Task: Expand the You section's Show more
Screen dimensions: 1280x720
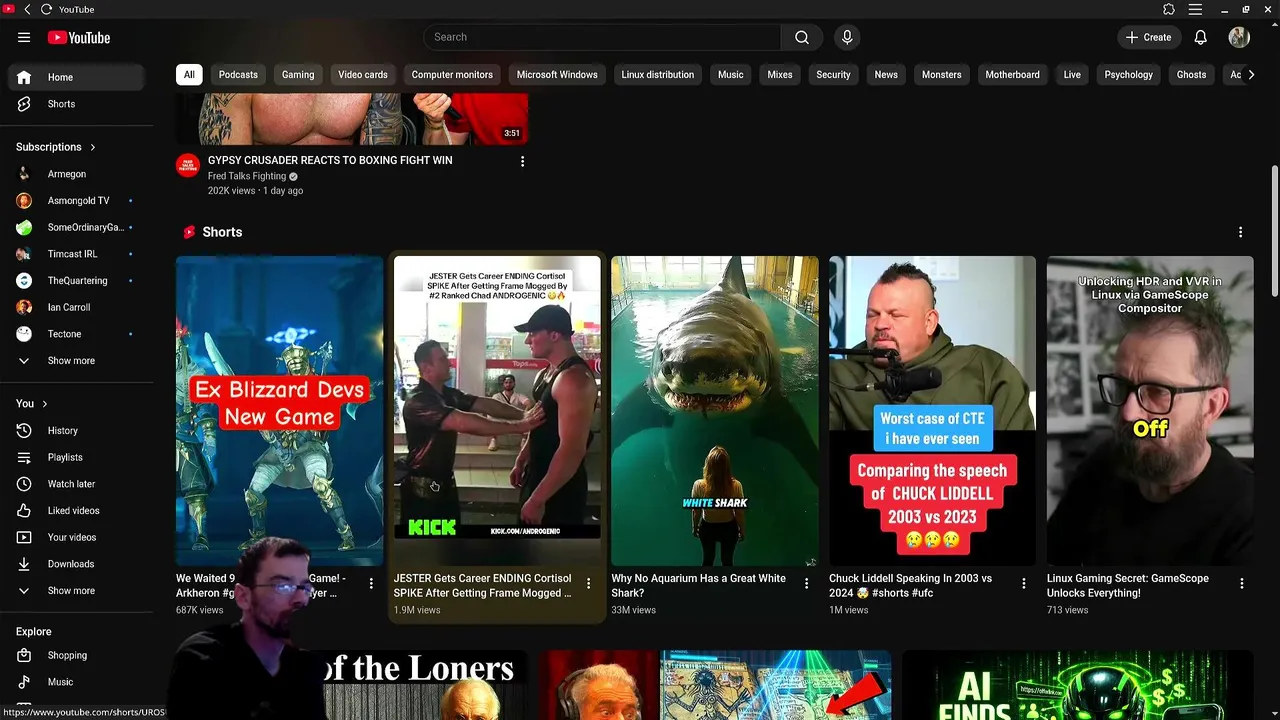Action: tap(77, 591)
